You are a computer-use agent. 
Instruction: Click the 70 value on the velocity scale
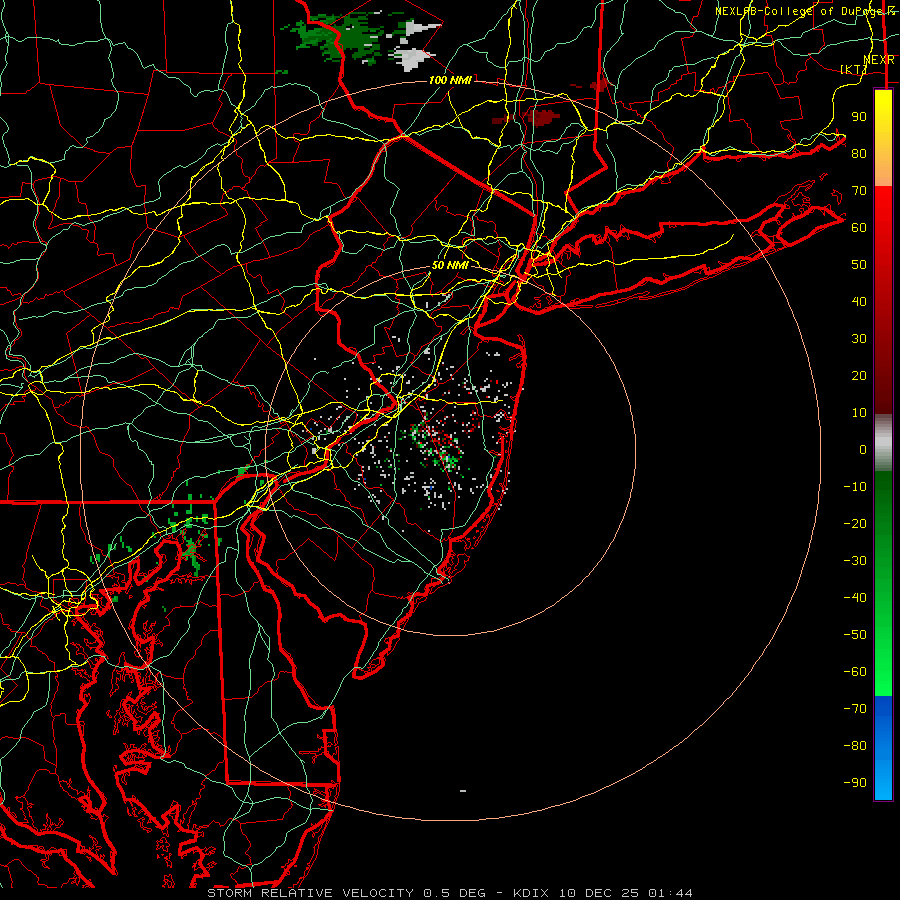coord(859,191)
